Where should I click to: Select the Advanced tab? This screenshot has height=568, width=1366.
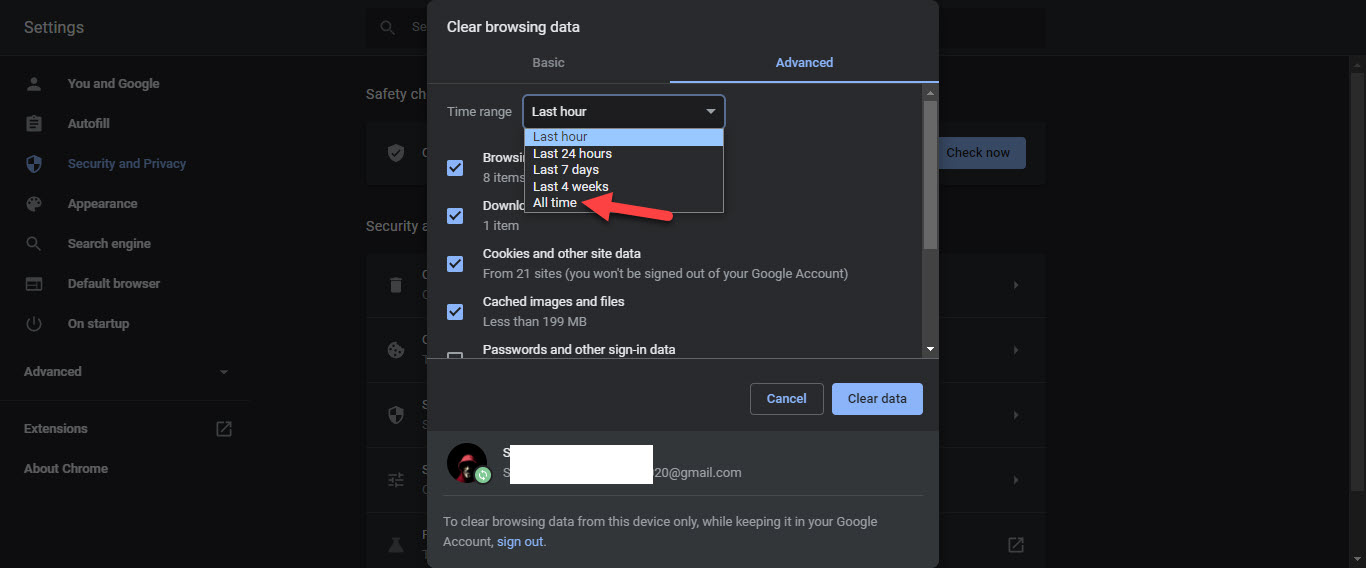(x=804, y=63)
